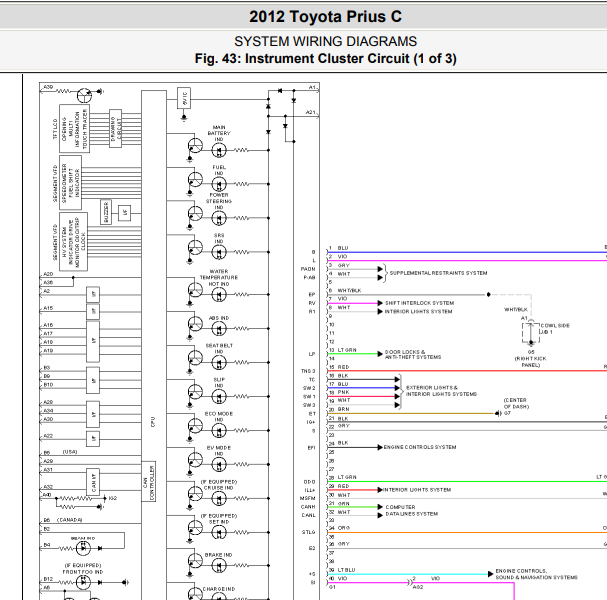The width and height of the screenshot is (607, 600).
Task: Select the '2012 Toyota Prius C' title
Action: tap(325, 17)
